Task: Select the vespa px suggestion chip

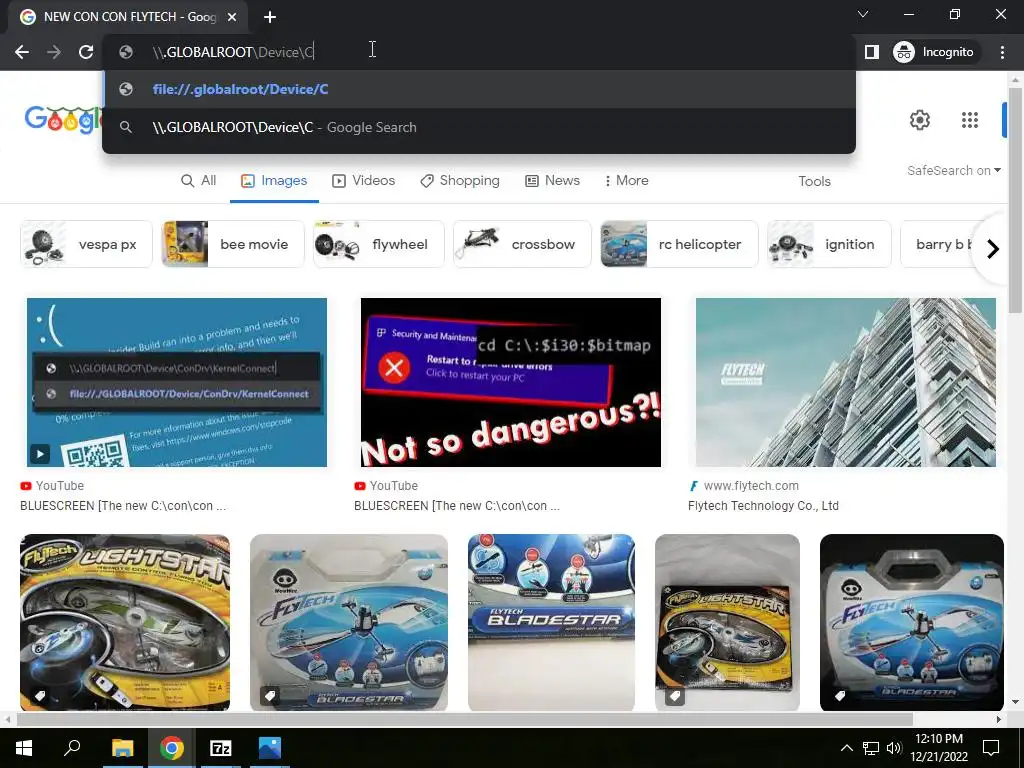Action: coord(86,244)
